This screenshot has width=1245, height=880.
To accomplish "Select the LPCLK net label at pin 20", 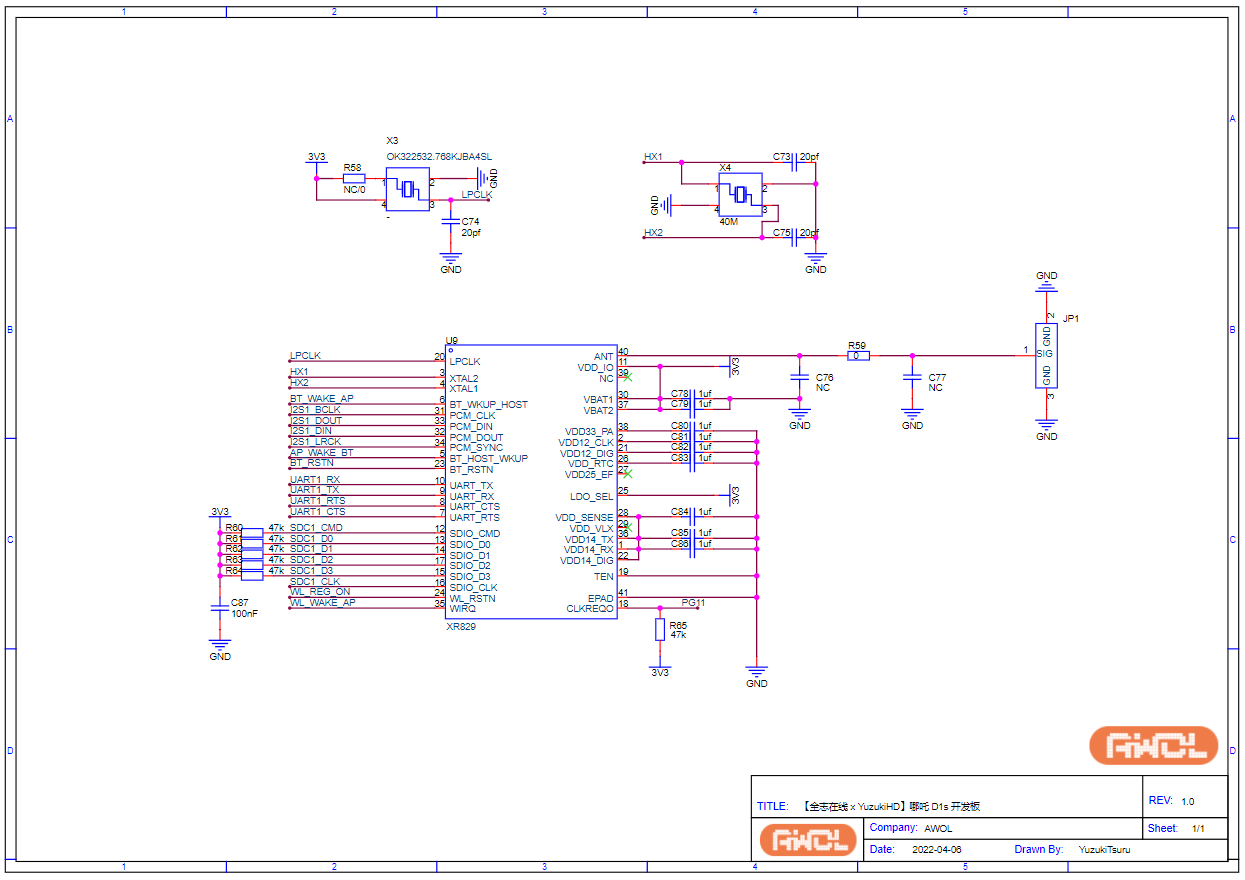I will coord(306,355).
